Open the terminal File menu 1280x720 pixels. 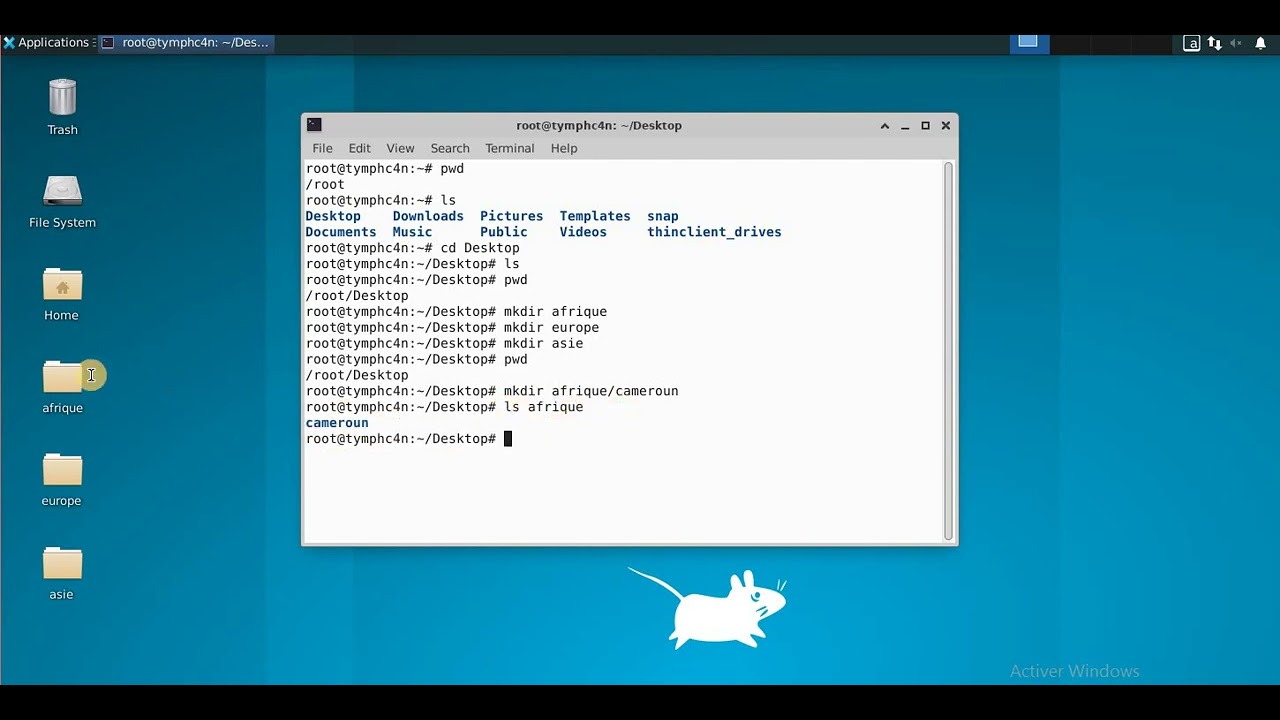[322, 148]
